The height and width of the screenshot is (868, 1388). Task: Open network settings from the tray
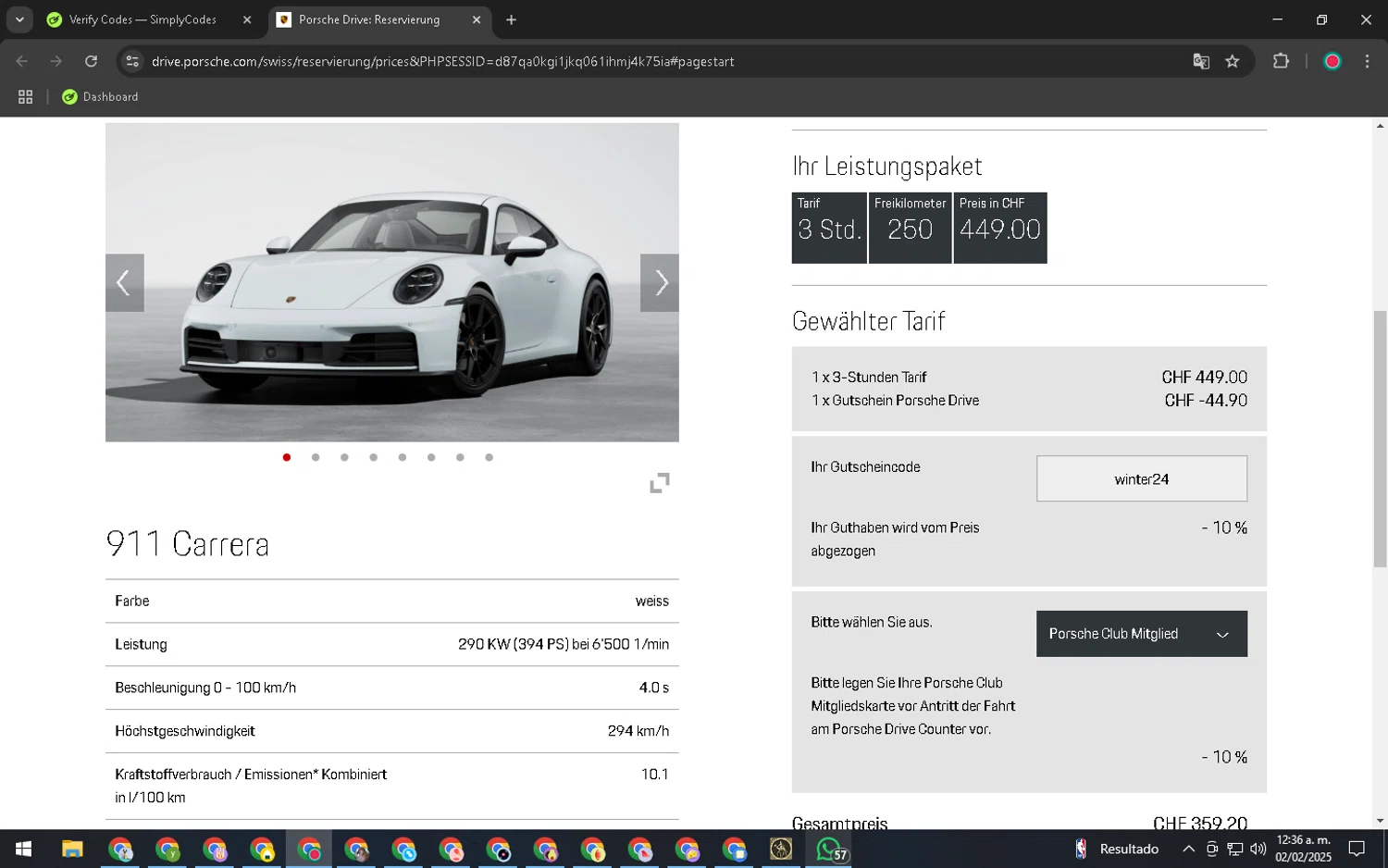(1234, 849)
